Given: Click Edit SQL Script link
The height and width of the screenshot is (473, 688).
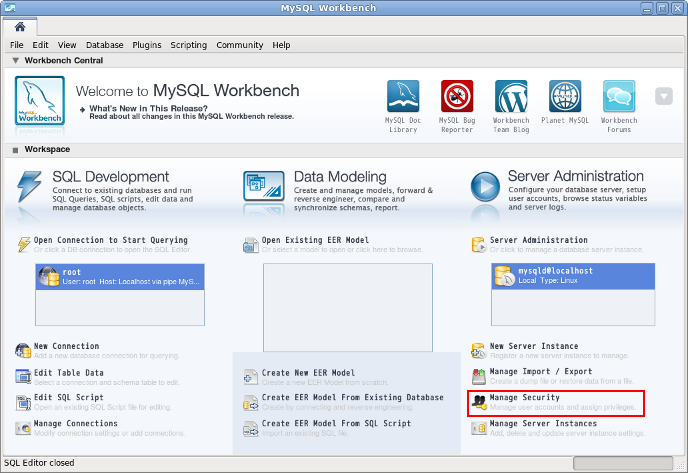Looking at the screenshot, I should [68, 397].
